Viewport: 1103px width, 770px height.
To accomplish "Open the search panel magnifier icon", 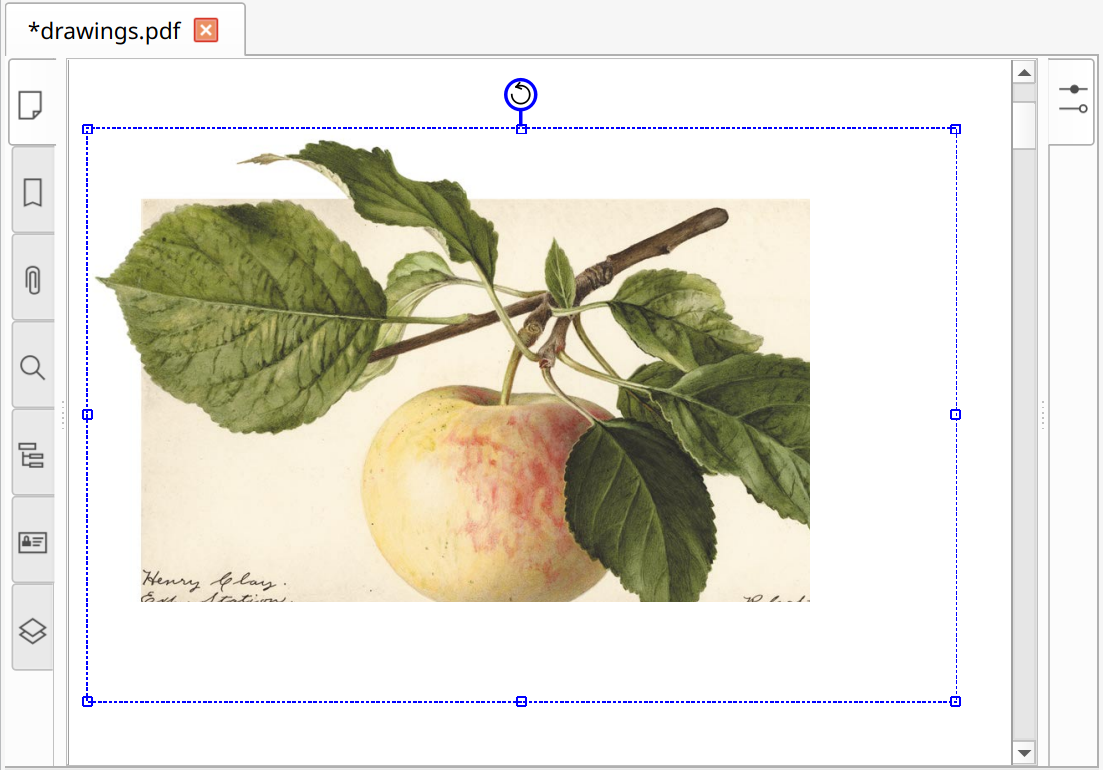I will (x=32, y=367).
